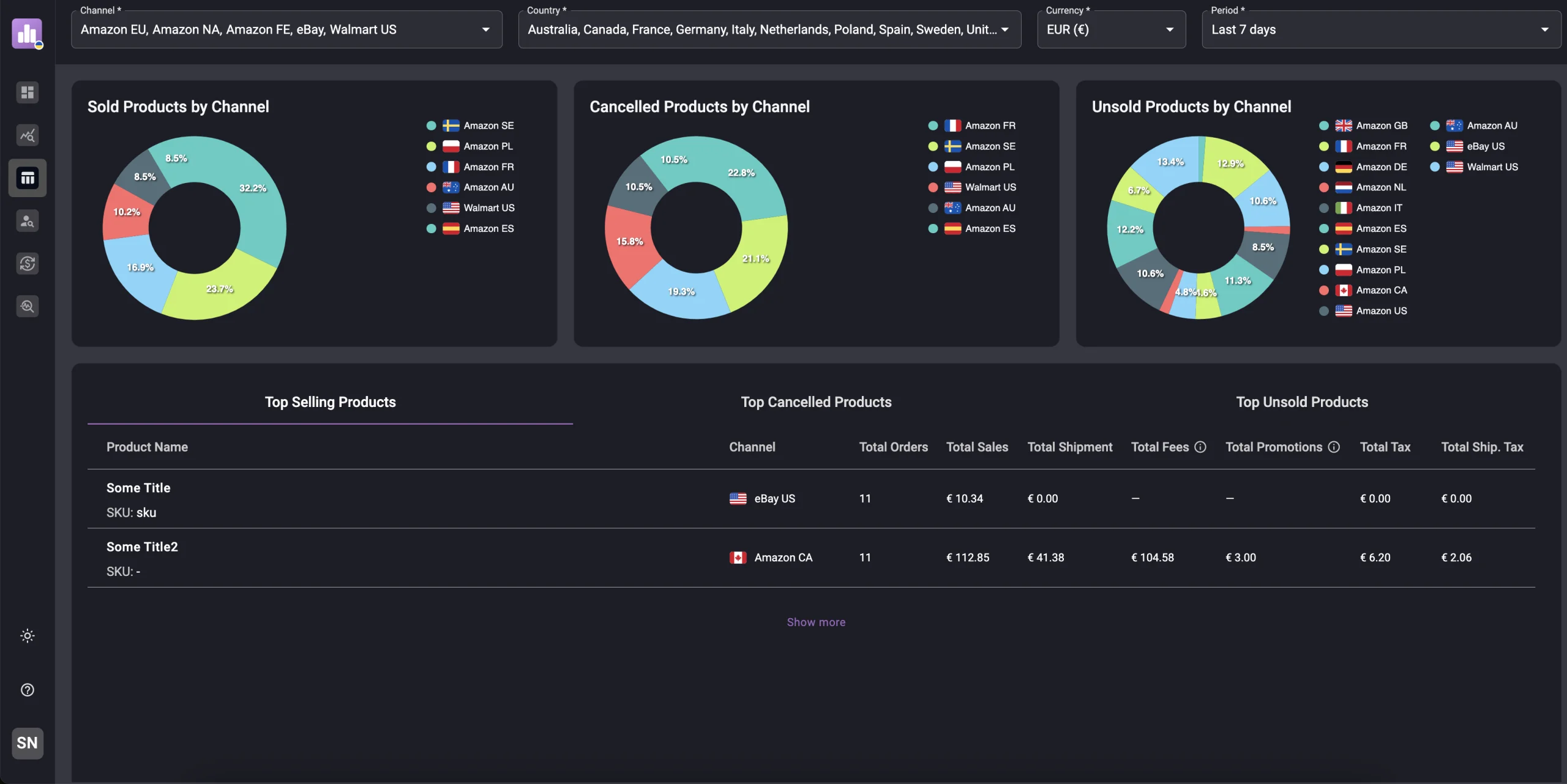Expand the Channel dropdown
Image resolution: width=1567 pixels, height=784 pixels.
coord(485,29)
